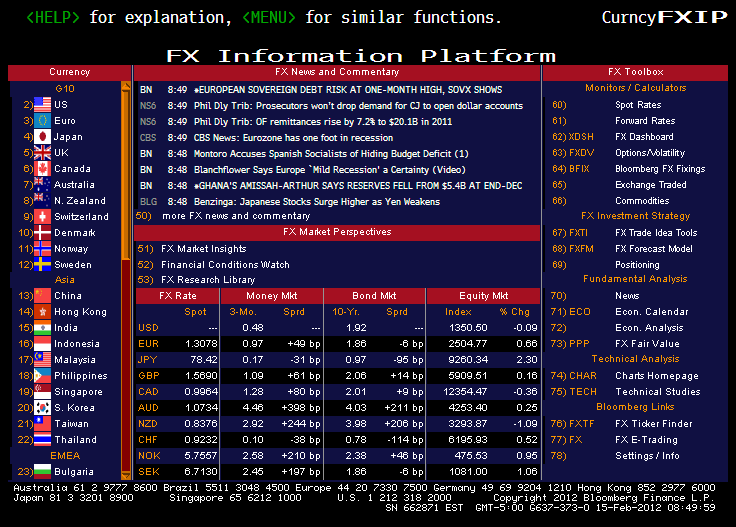
Task: Open the Euro currency entry
Action: pyautogui.click(x=65, y=121)
